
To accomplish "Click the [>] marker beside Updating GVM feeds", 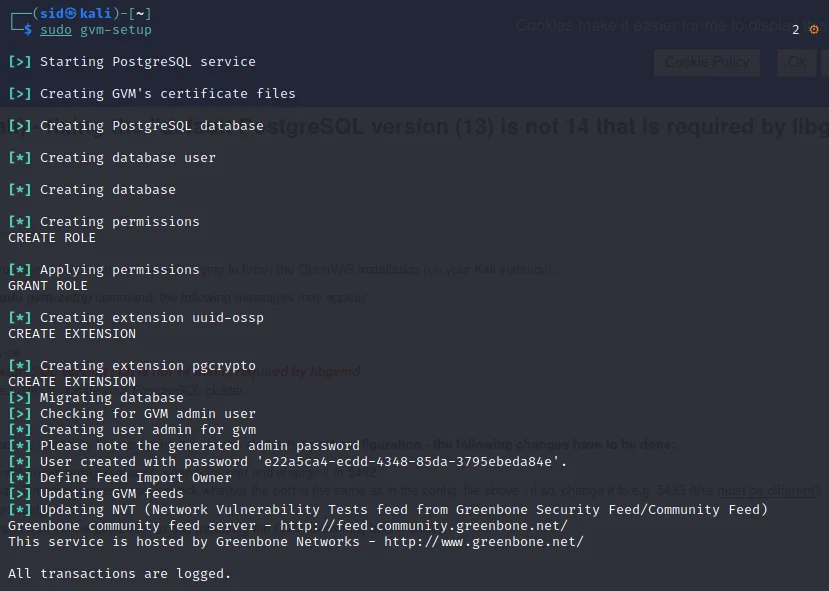I will pyautogui.click(x=20, y=494).
